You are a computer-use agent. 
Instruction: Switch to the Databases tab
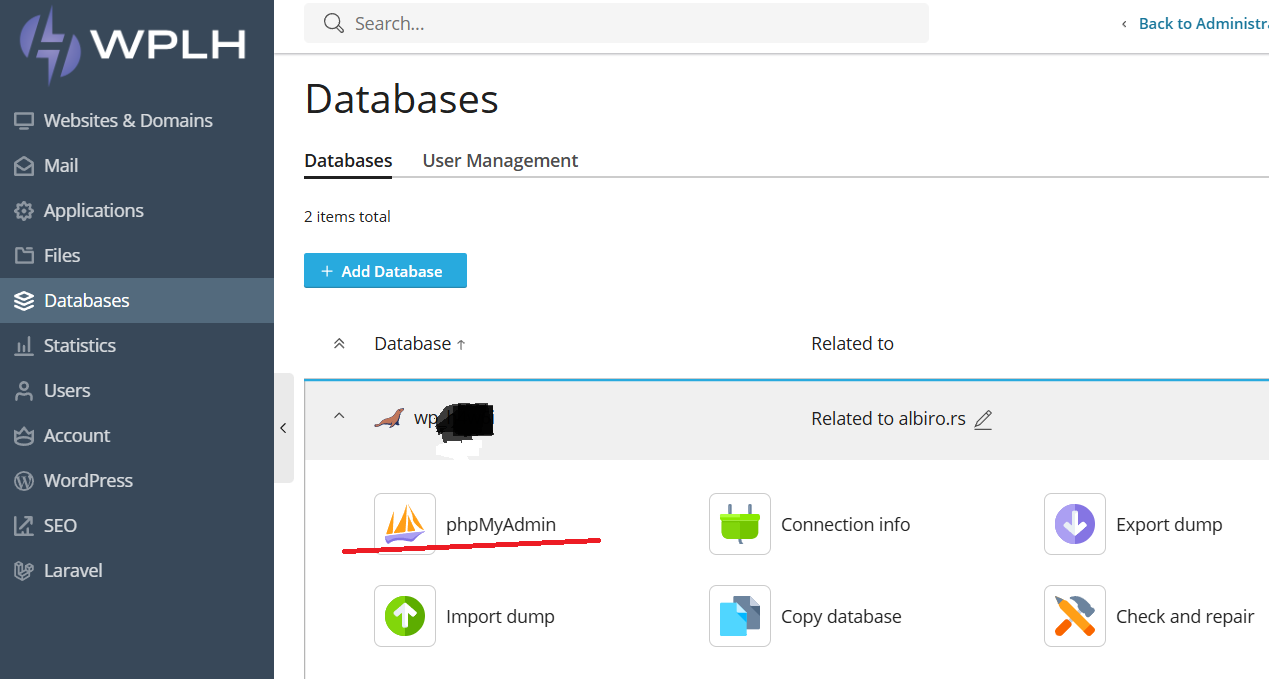348,160
